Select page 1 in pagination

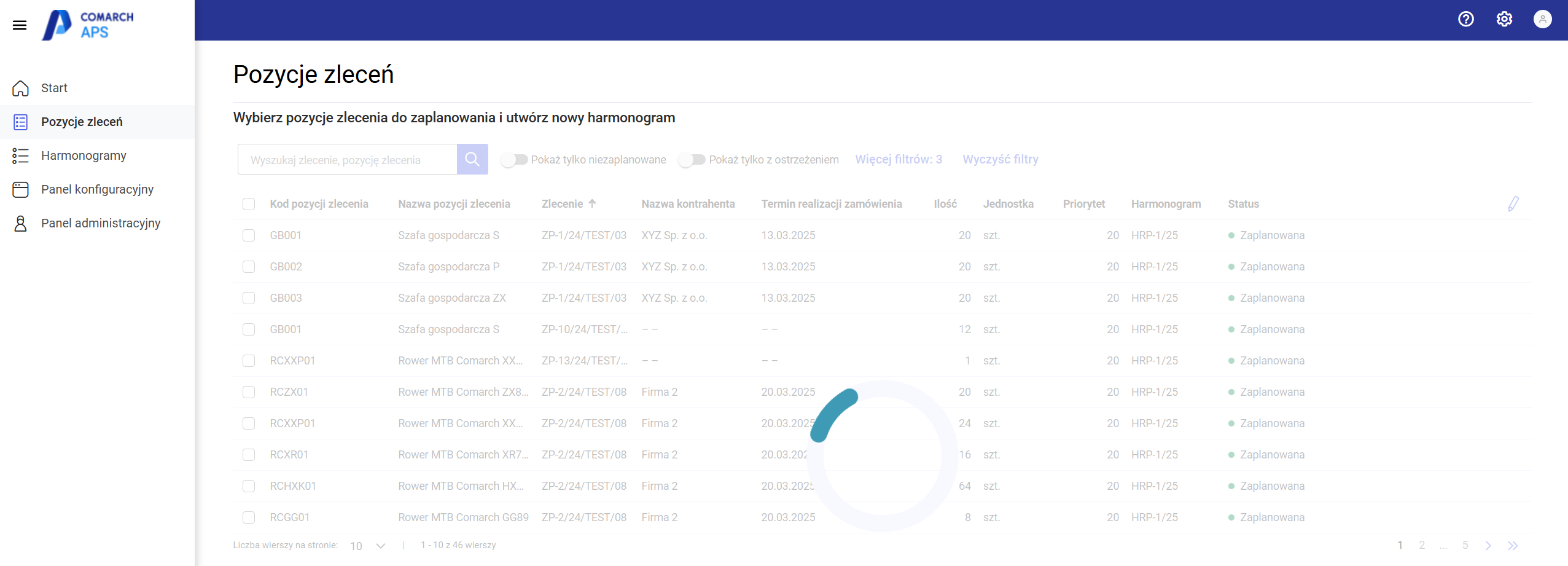[1400, 545]
